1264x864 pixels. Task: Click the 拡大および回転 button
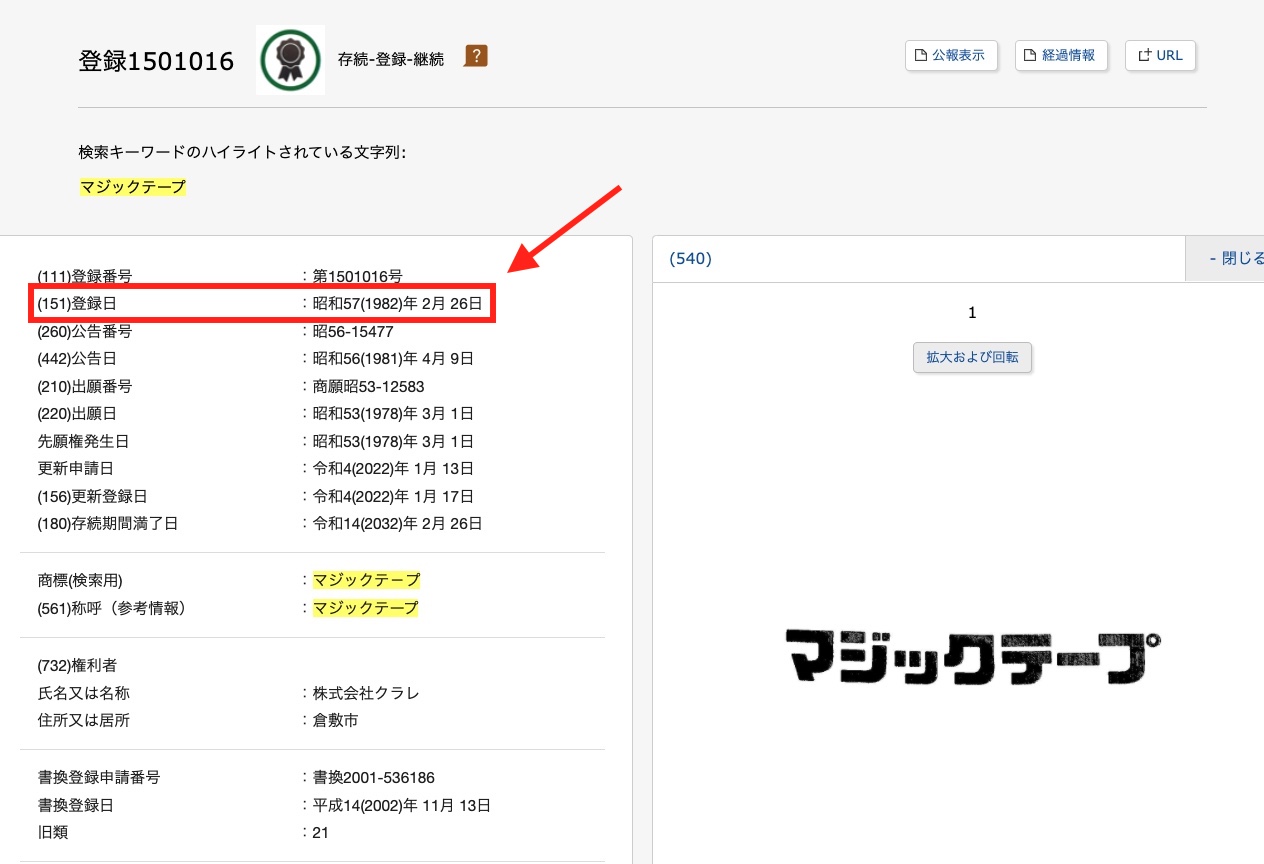click(x=972, y=357)
